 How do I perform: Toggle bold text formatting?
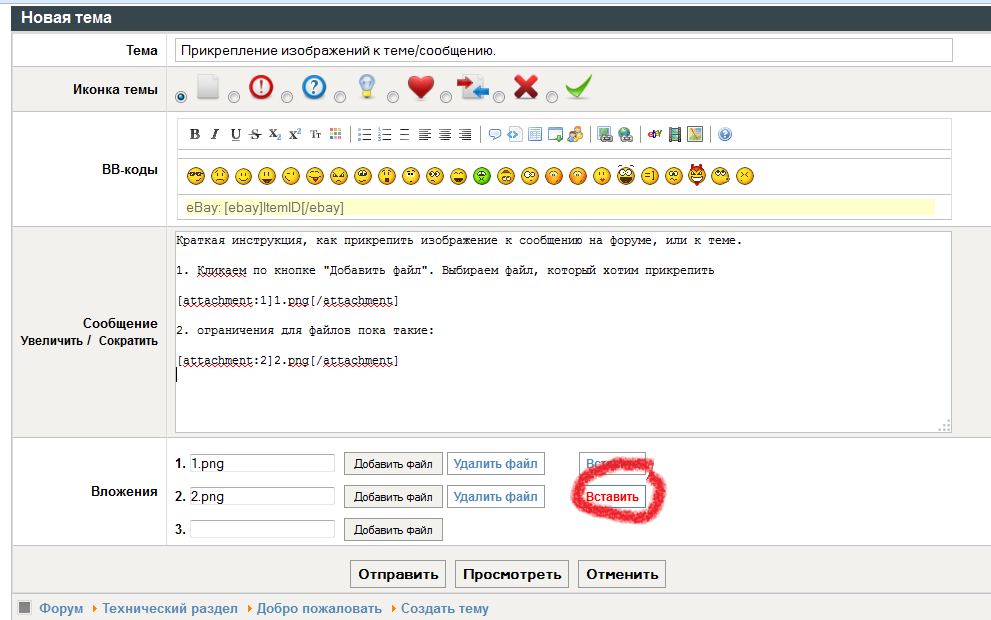[195, 134]
